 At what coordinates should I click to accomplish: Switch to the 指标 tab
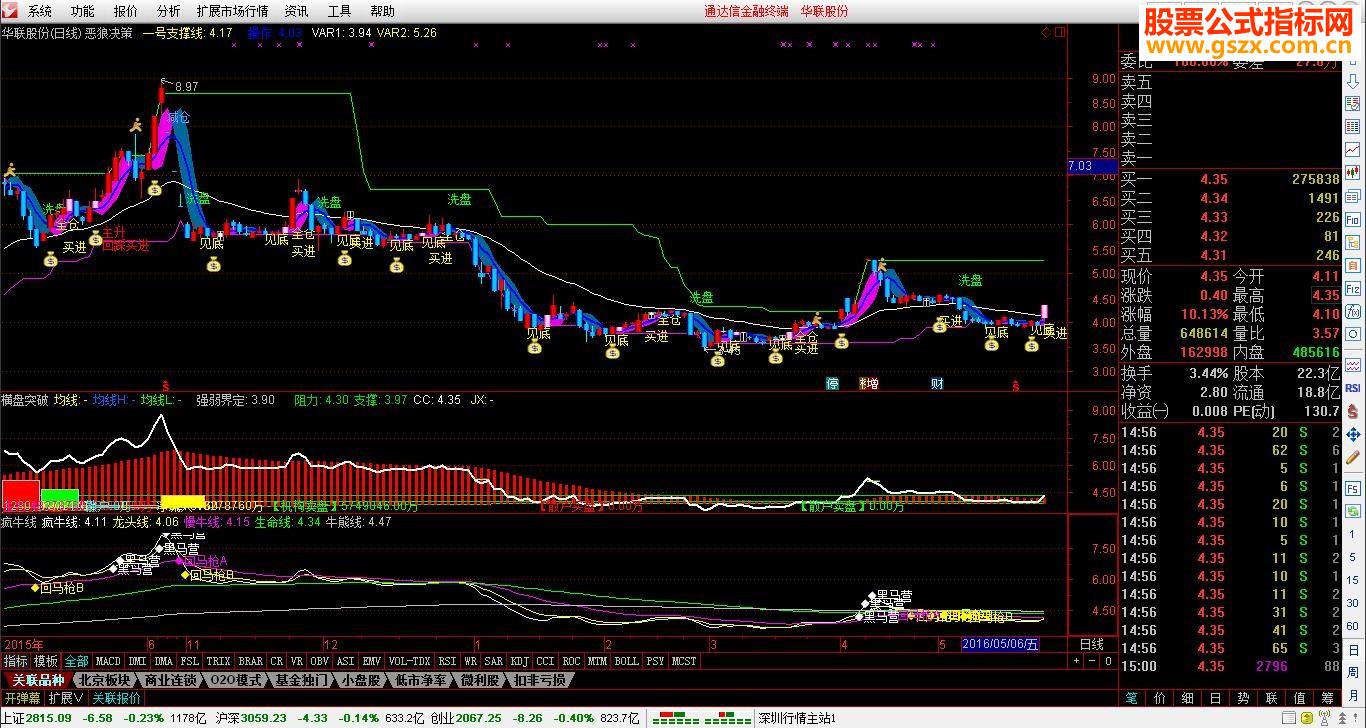[16, 661]
